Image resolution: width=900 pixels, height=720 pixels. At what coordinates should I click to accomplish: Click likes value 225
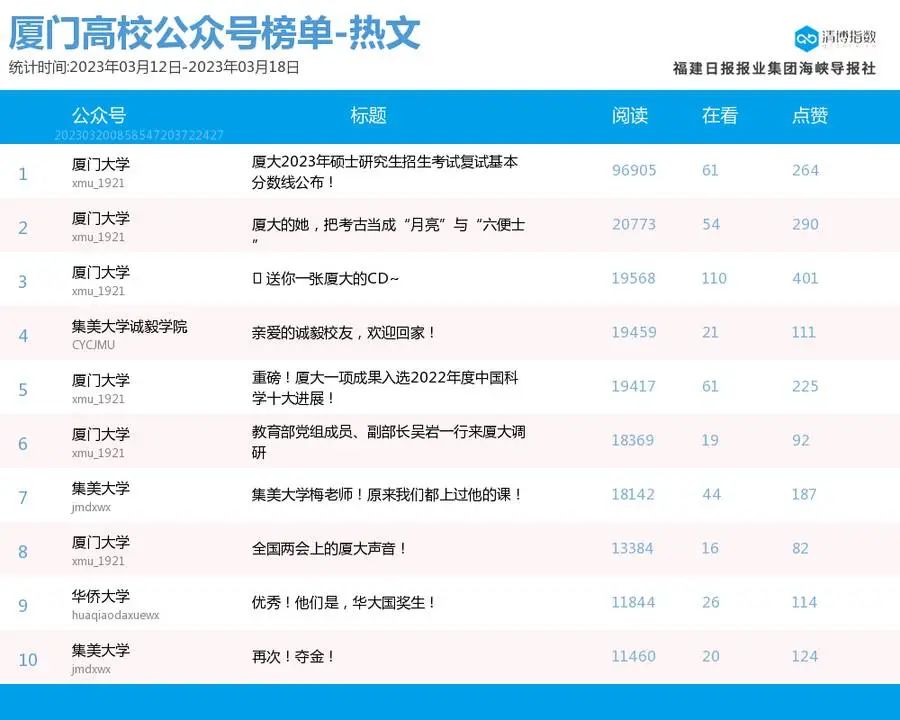805,386
